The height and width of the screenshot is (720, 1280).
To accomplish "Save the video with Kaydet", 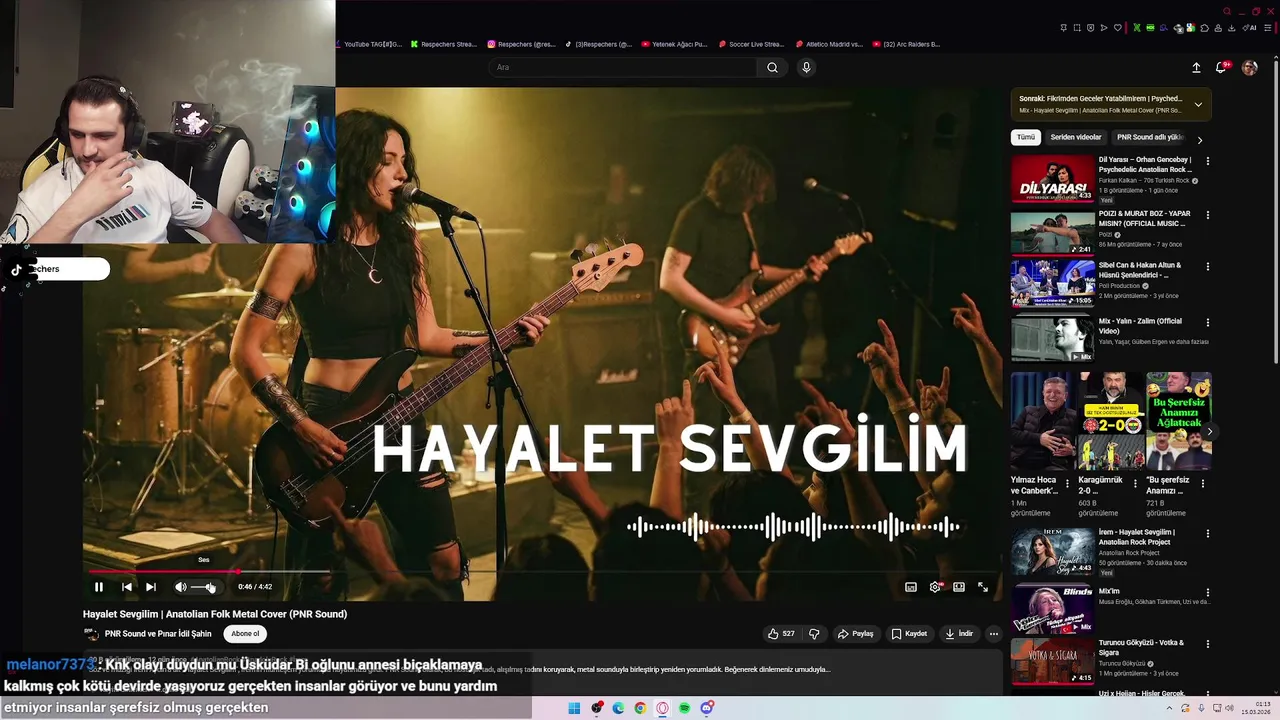I will [910, 633].
